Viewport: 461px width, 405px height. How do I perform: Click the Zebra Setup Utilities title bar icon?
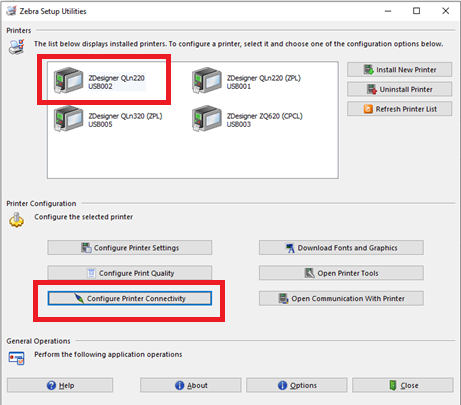[11, 11]
